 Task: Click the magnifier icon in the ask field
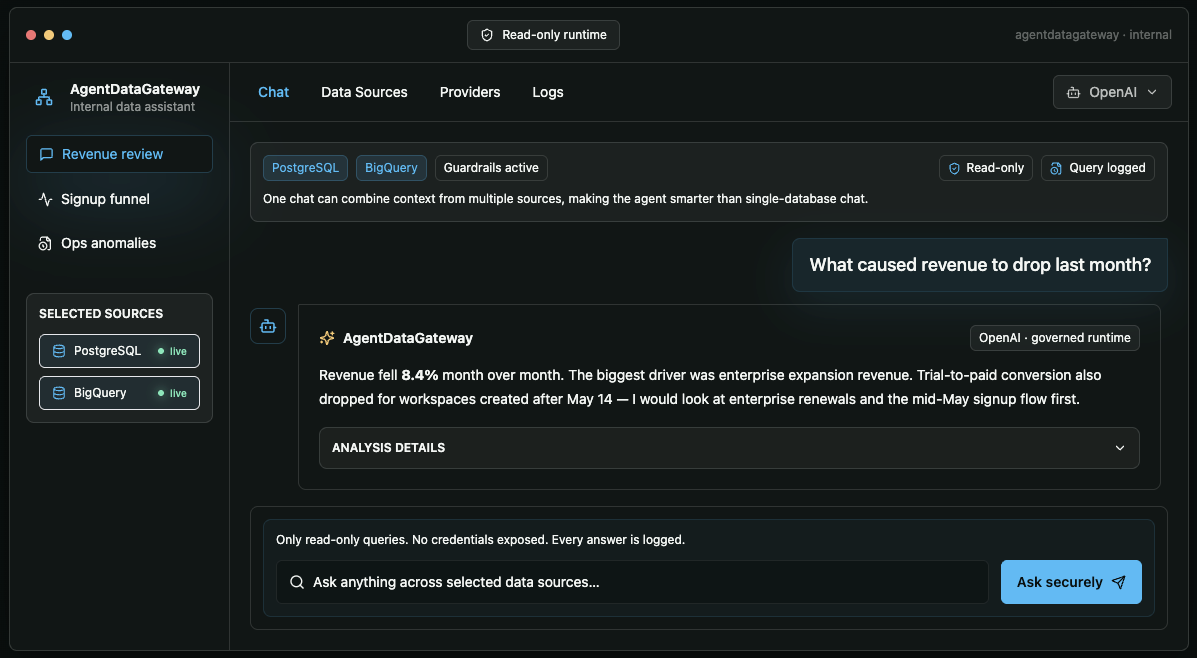[x=297, y=582]
